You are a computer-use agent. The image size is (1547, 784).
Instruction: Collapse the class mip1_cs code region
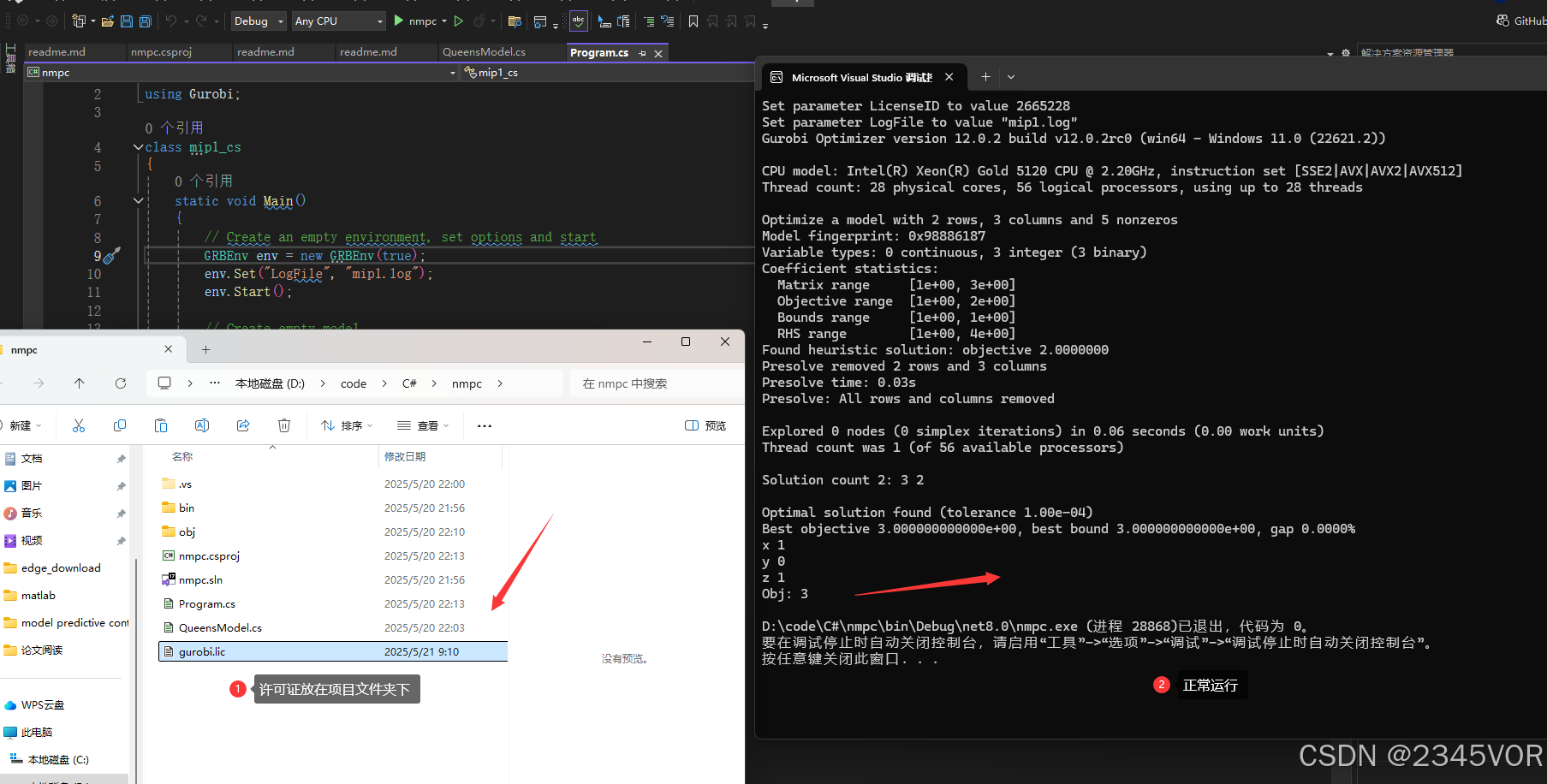point(138,147)
